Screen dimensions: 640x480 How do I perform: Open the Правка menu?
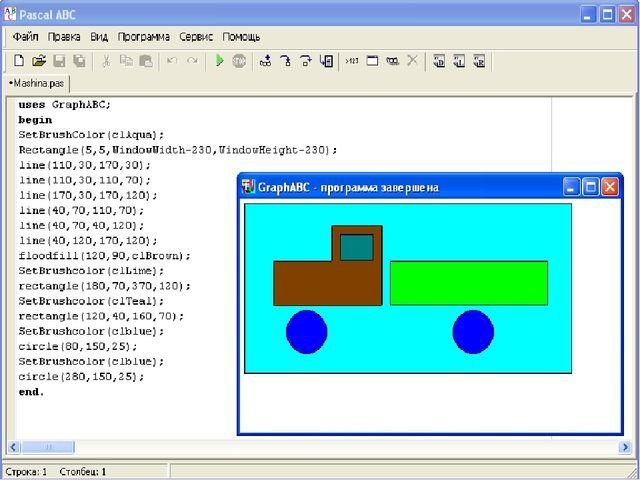pos(64,36)
